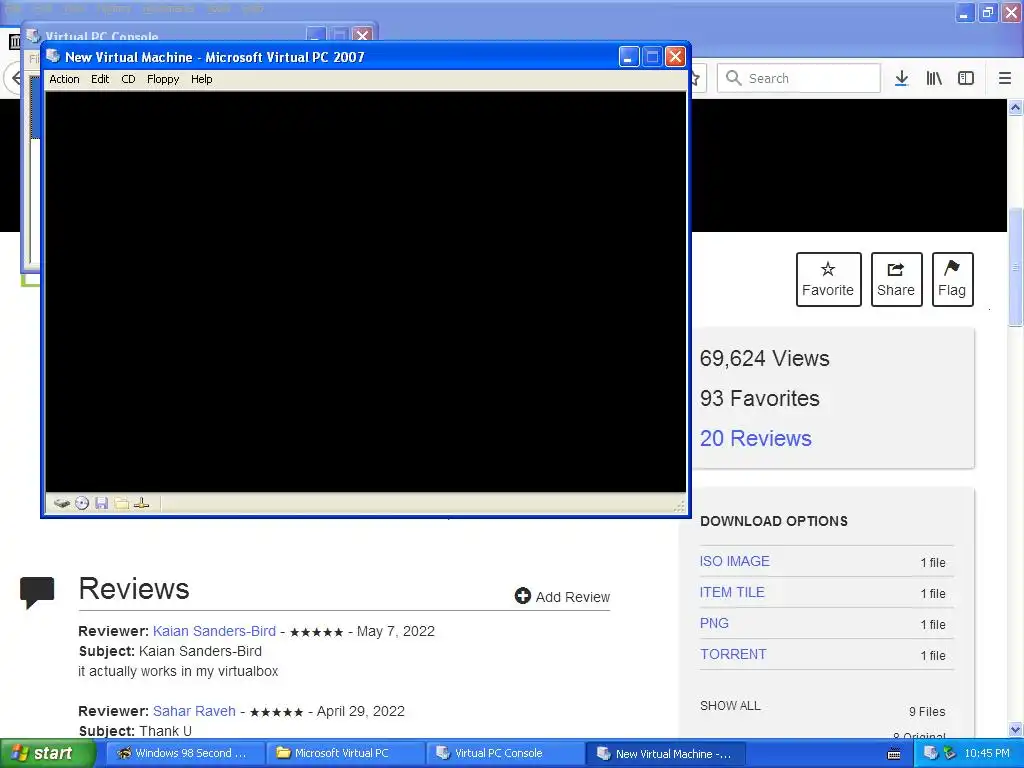Click the plus icon next to Add Review

coord(522,596)
